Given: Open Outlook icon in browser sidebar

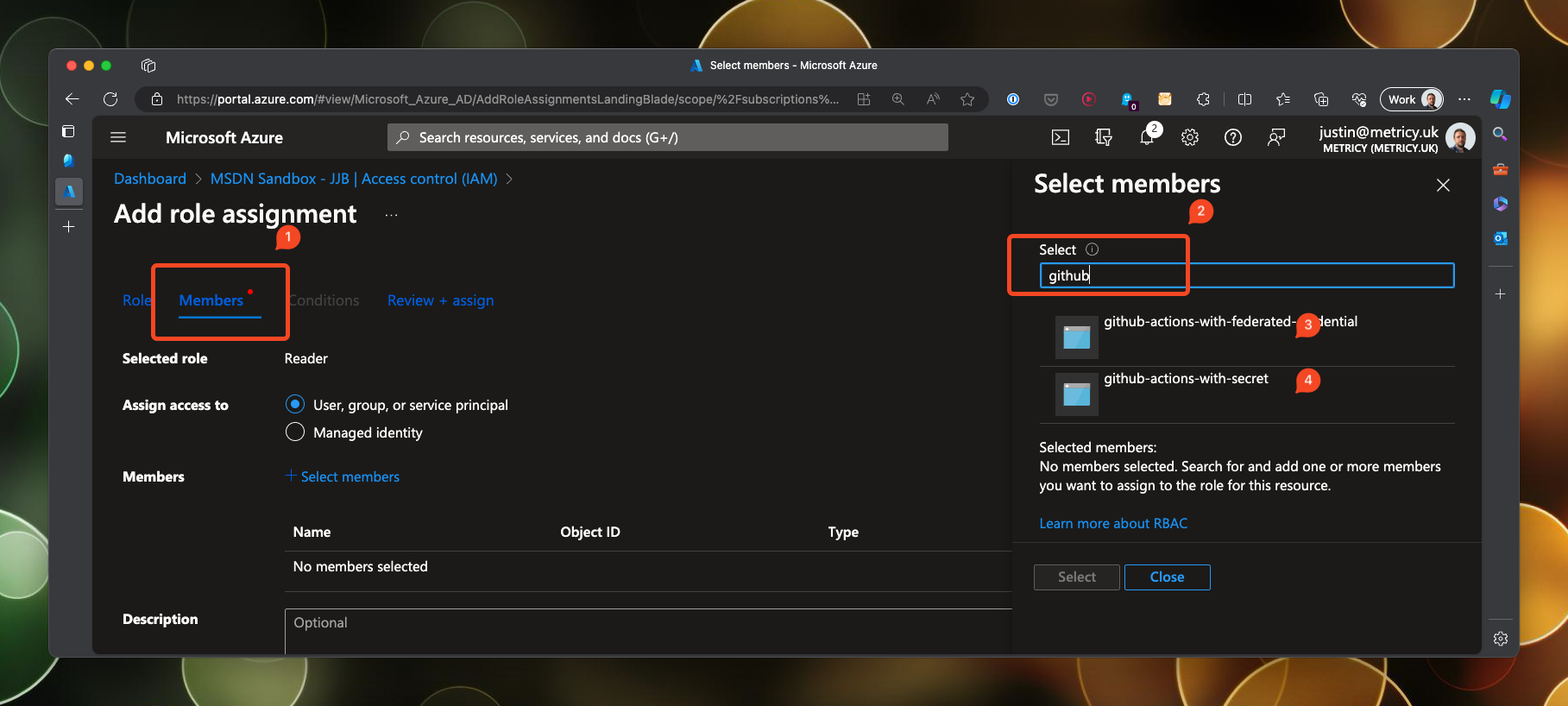Looking at the screenshot, I should click(1501, 238).
